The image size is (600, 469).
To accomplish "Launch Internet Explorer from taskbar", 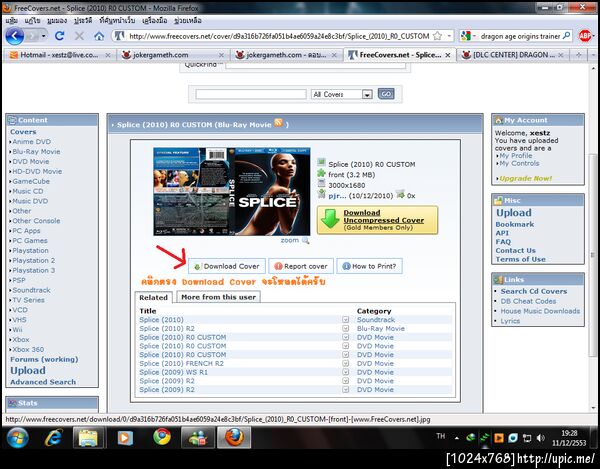I will click(x=54, y=438).
